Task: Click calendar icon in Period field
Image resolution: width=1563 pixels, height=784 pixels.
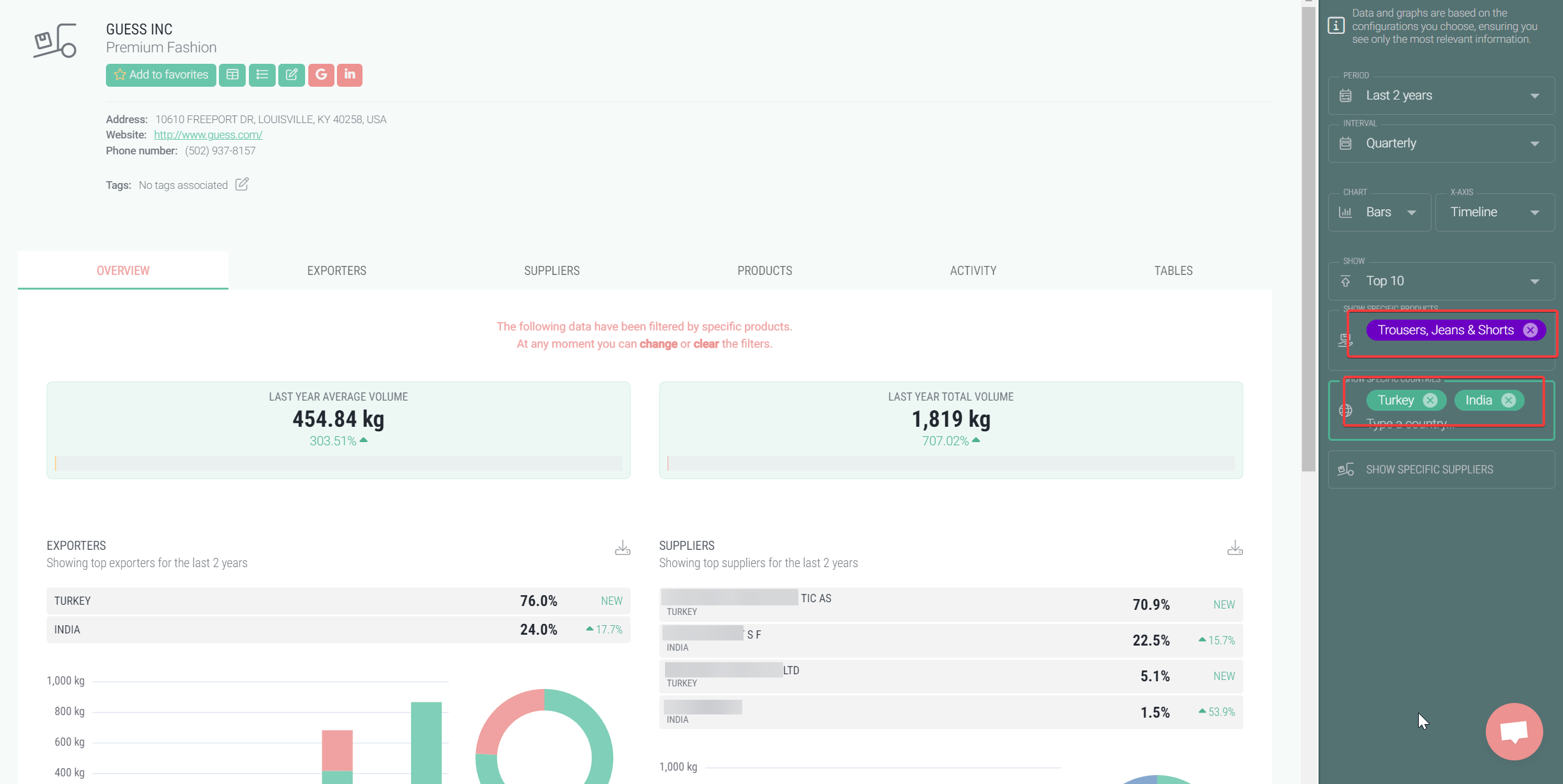Action: (x=1345, y=96)
